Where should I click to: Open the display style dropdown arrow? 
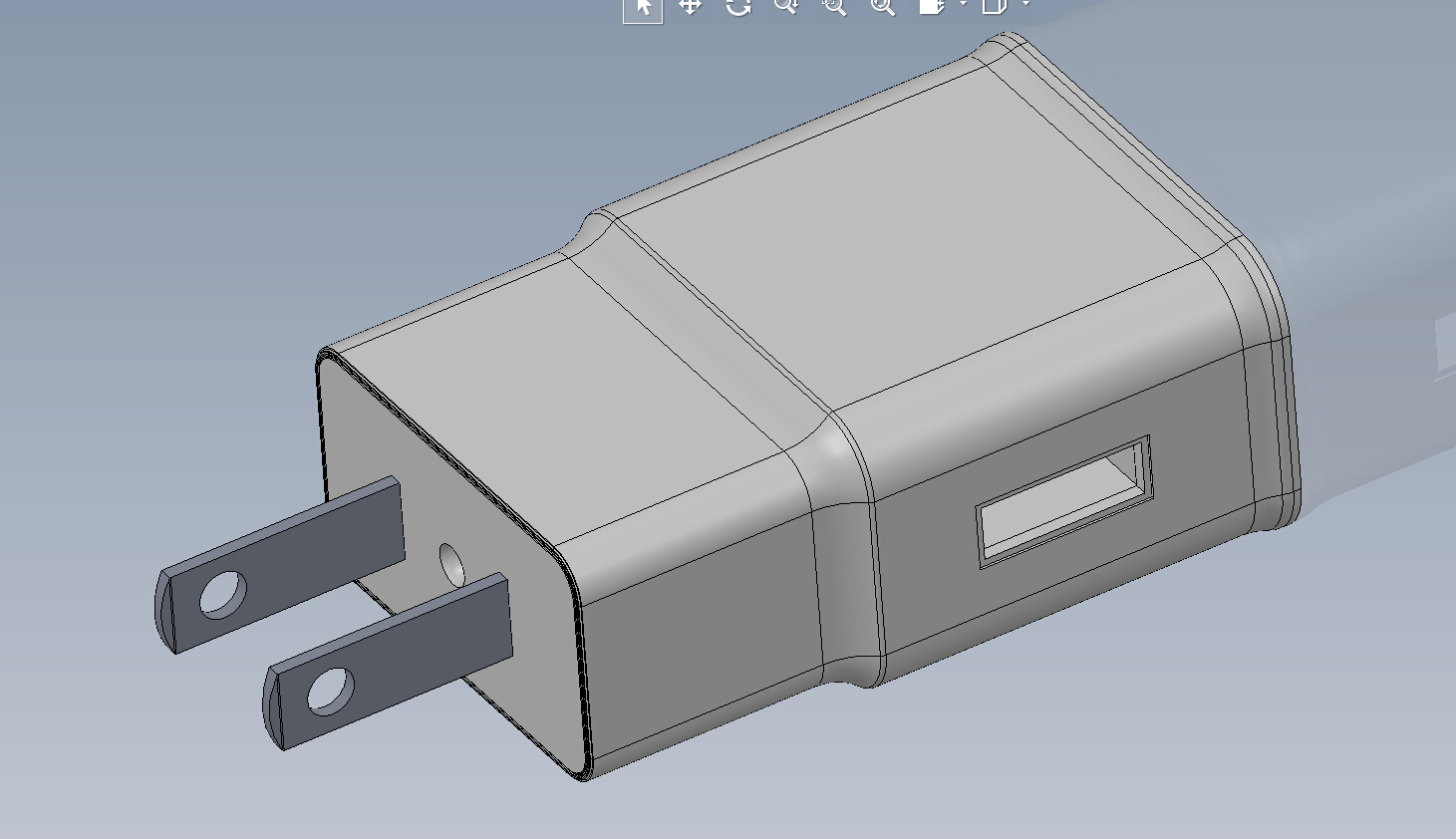click(963, 4)
